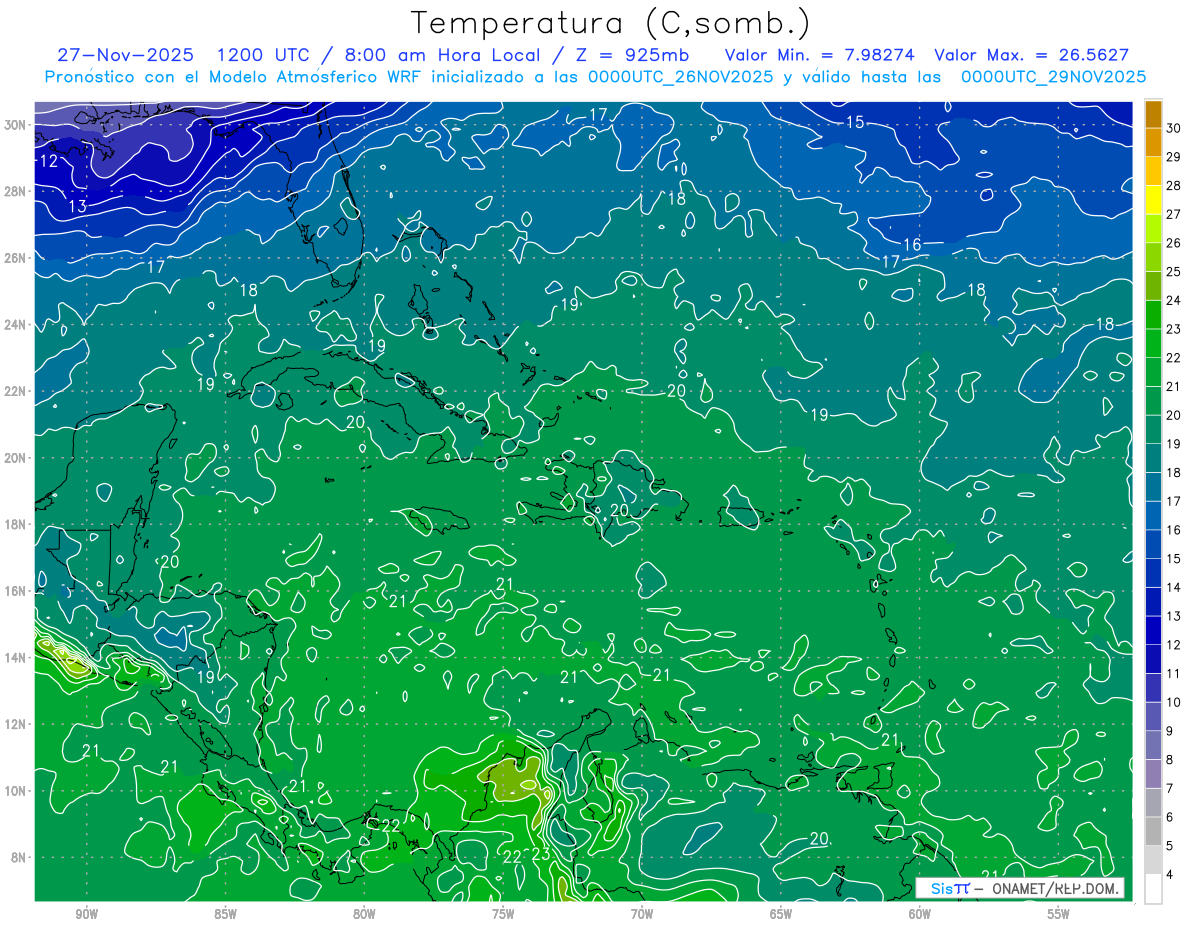Click the Valor Min. = 7.98274 value
Screen dimensions: 1200x927
819,55
